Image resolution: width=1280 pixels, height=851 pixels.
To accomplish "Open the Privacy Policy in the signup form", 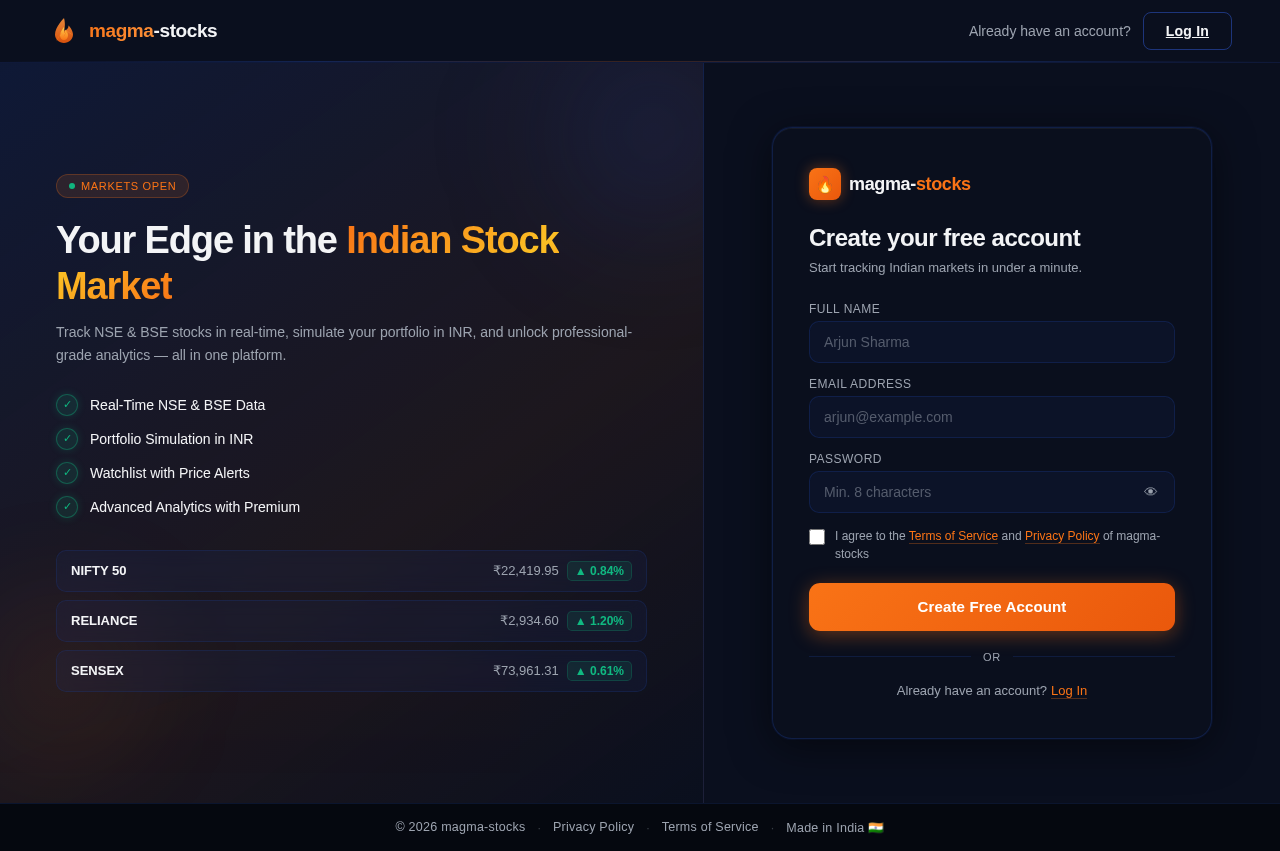I will 1062,535.
